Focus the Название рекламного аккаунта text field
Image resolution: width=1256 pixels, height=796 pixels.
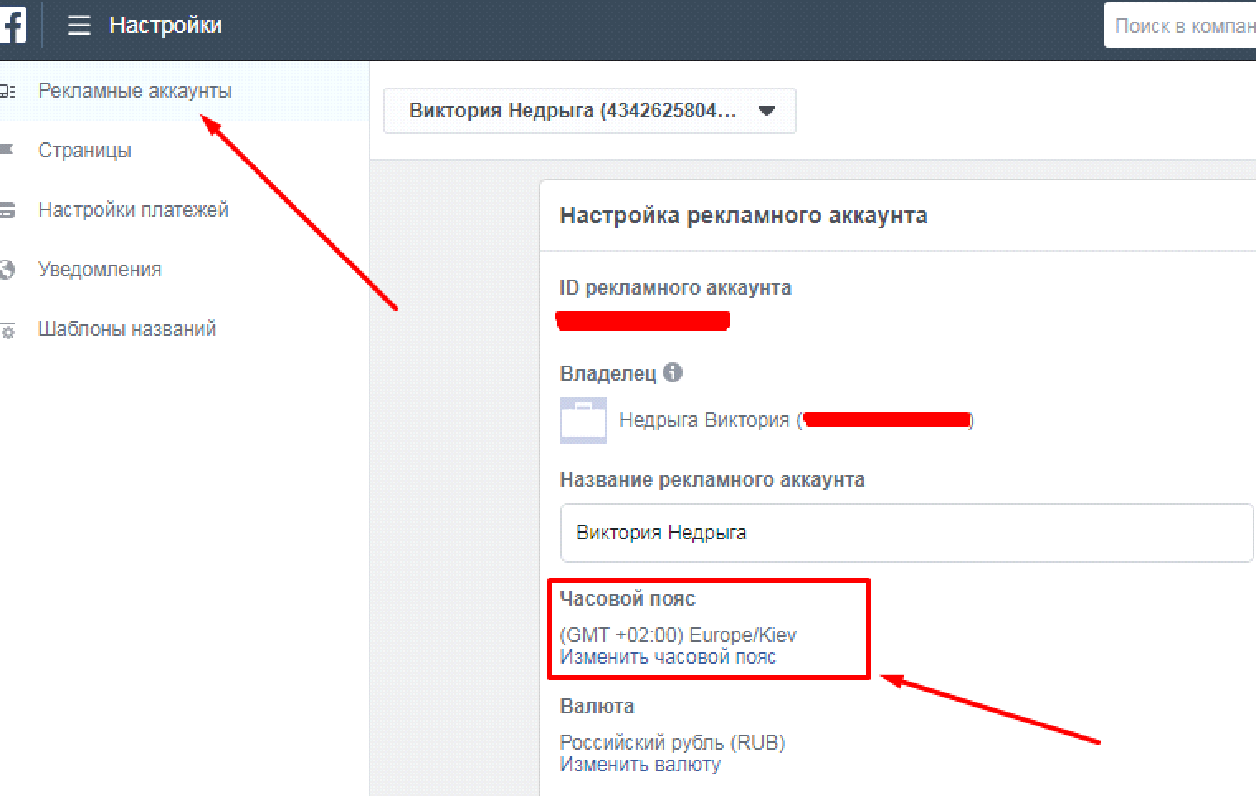(905, 533)
